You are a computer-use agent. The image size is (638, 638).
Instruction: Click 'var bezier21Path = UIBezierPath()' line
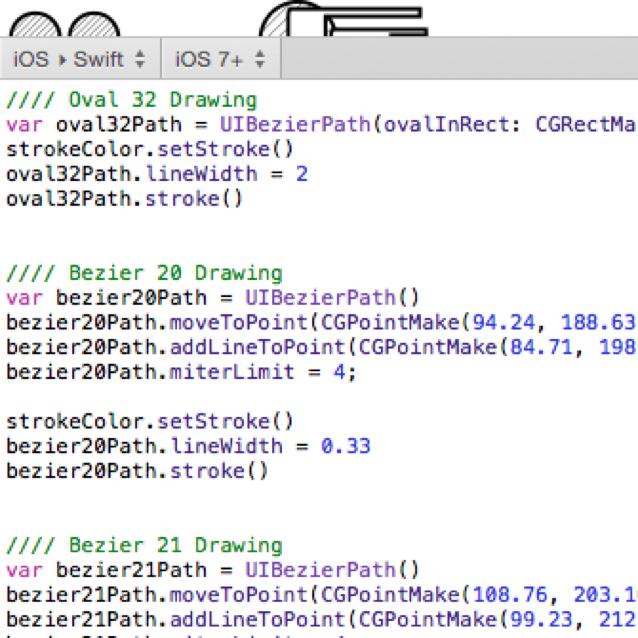(x=212, y=570)
